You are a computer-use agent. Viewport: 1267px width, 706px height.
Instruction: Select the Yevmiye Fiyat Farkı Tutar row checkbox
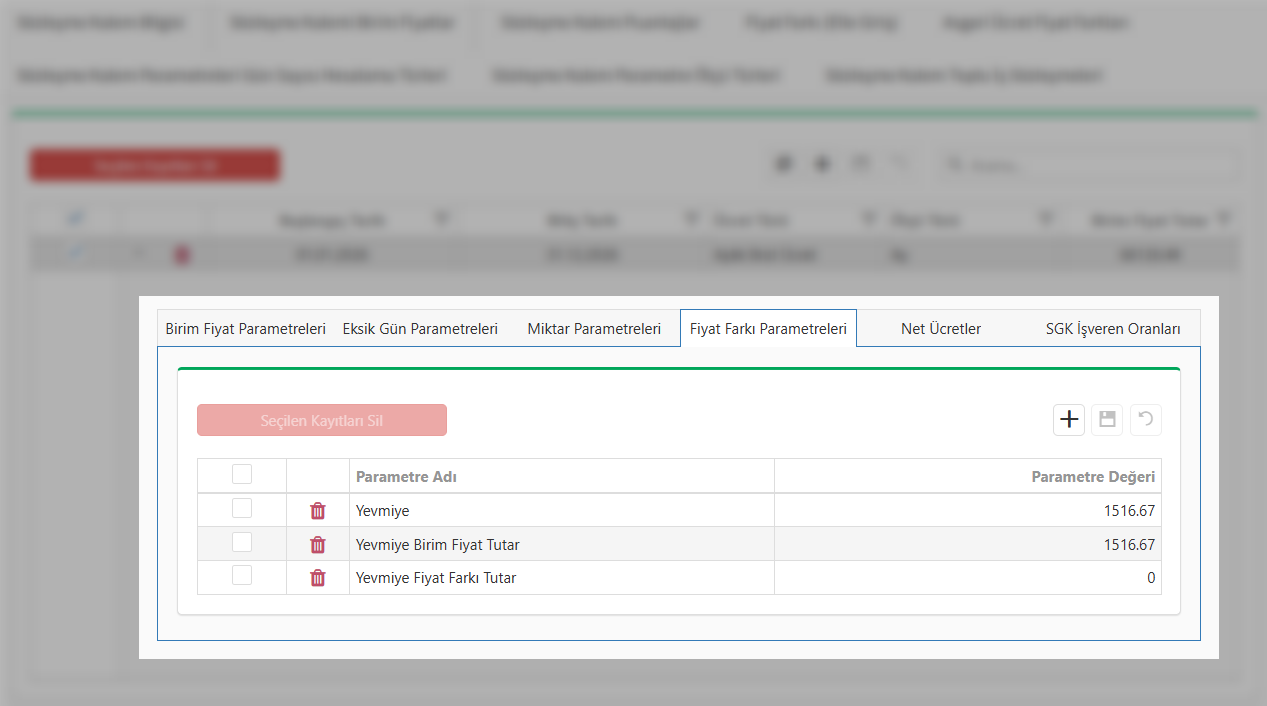point(242,576)
